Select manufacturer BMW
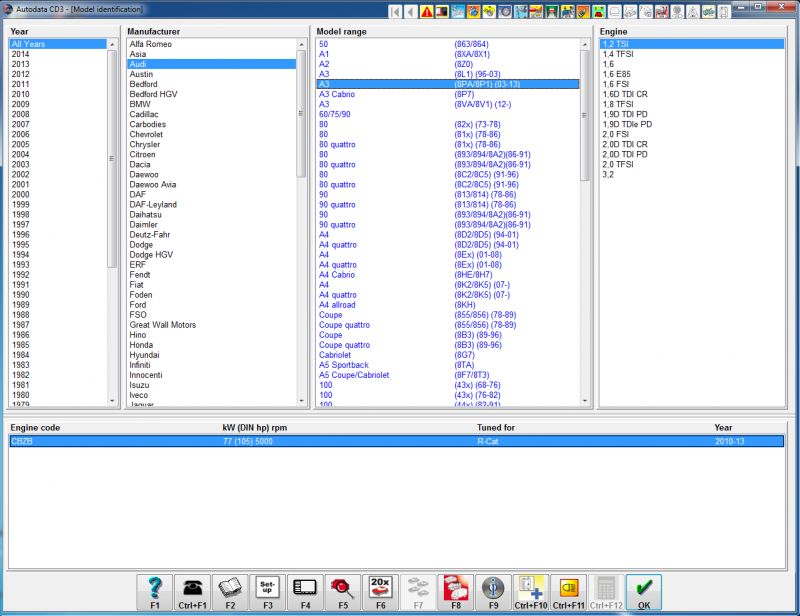Image resolution: width=800 pixels, height=616 pixels. click(x=211, y=104)
